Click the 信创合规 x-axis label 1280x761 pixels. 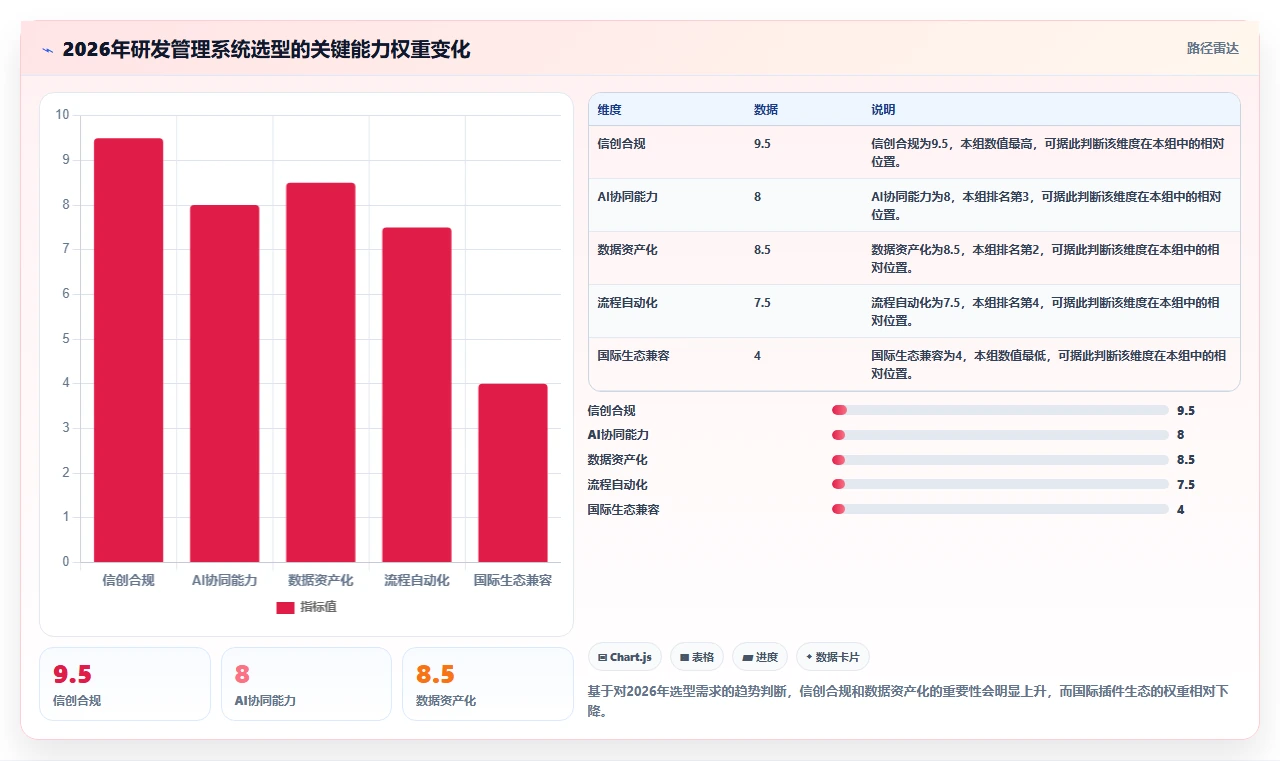128,580
